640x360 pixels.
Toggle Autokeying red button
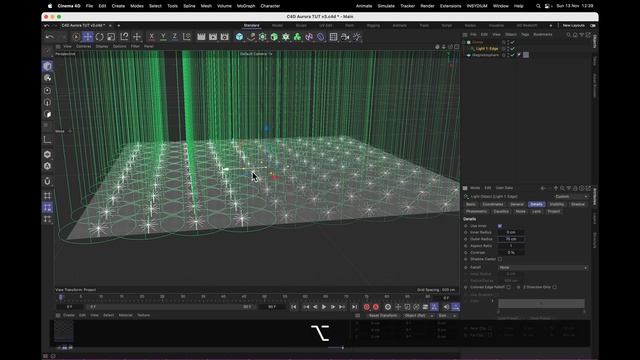click(x=376, y=307)
